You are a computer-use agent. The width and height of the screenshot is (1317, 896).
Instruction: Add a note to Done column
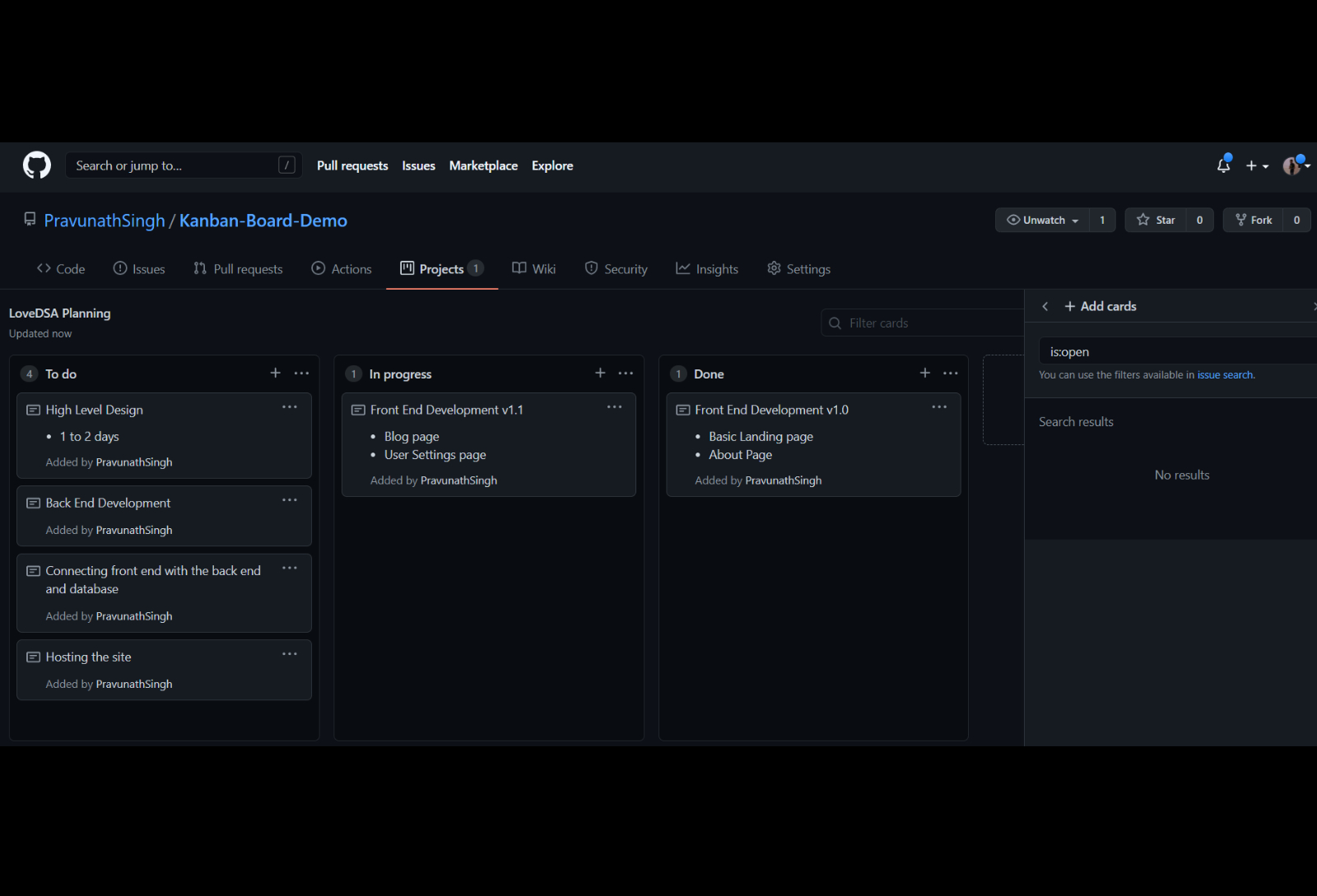[925, 374]
